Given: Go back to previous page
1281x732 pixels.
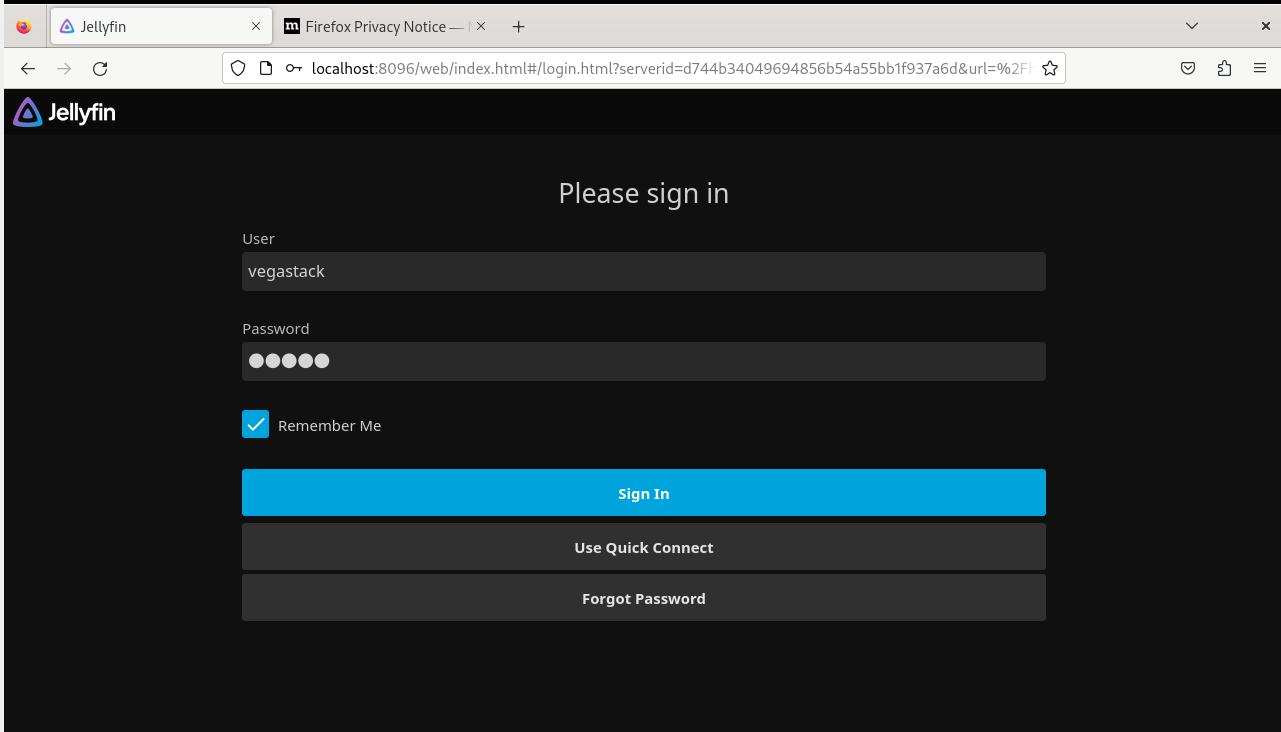Looking at the screenshot, I should pos(28,69).
